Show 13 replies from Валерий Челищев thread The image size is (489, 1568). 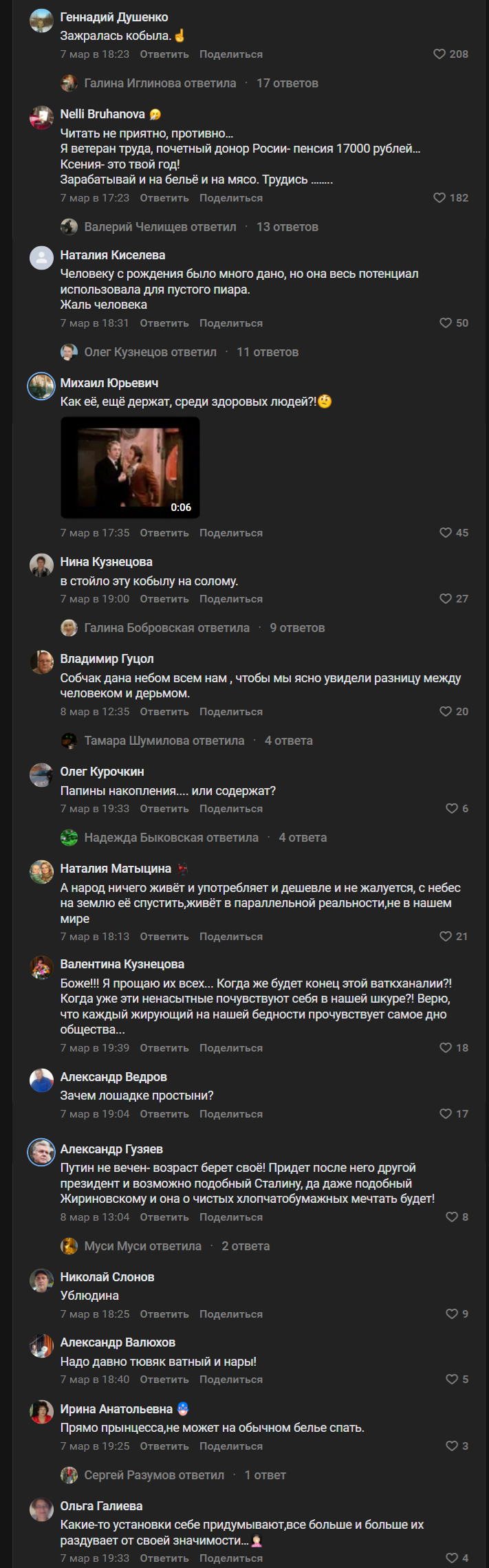click(x=287, y=227)
